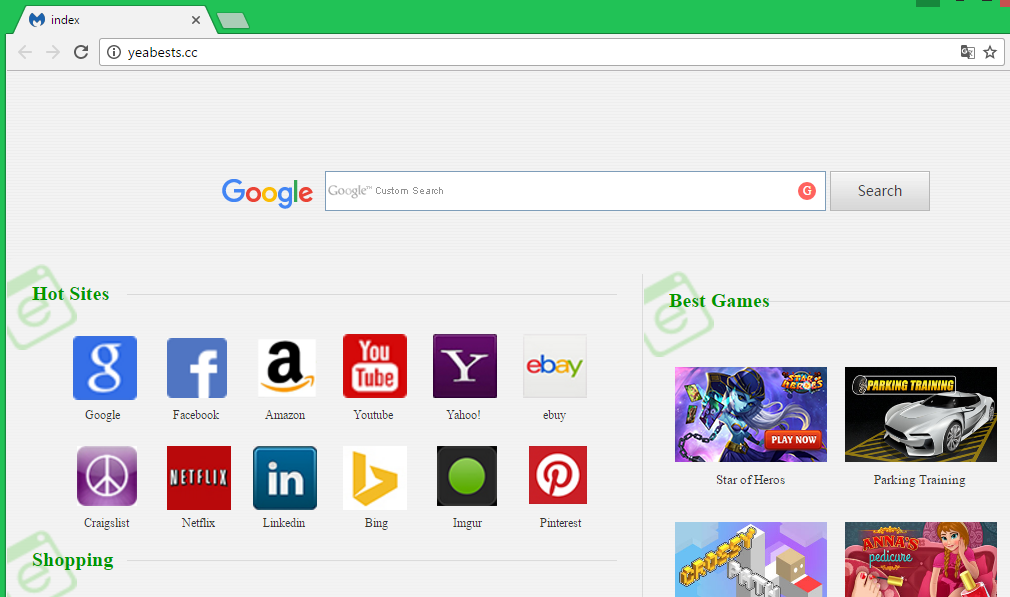
Task: Click the Star of Heros caption
Action: point(750,480)
